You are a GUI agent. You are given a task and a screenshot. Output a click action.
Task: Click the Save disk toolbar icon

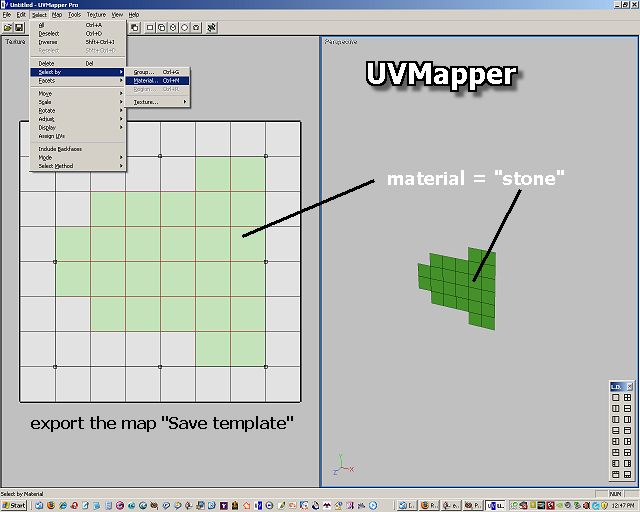[x=19, y=28]
